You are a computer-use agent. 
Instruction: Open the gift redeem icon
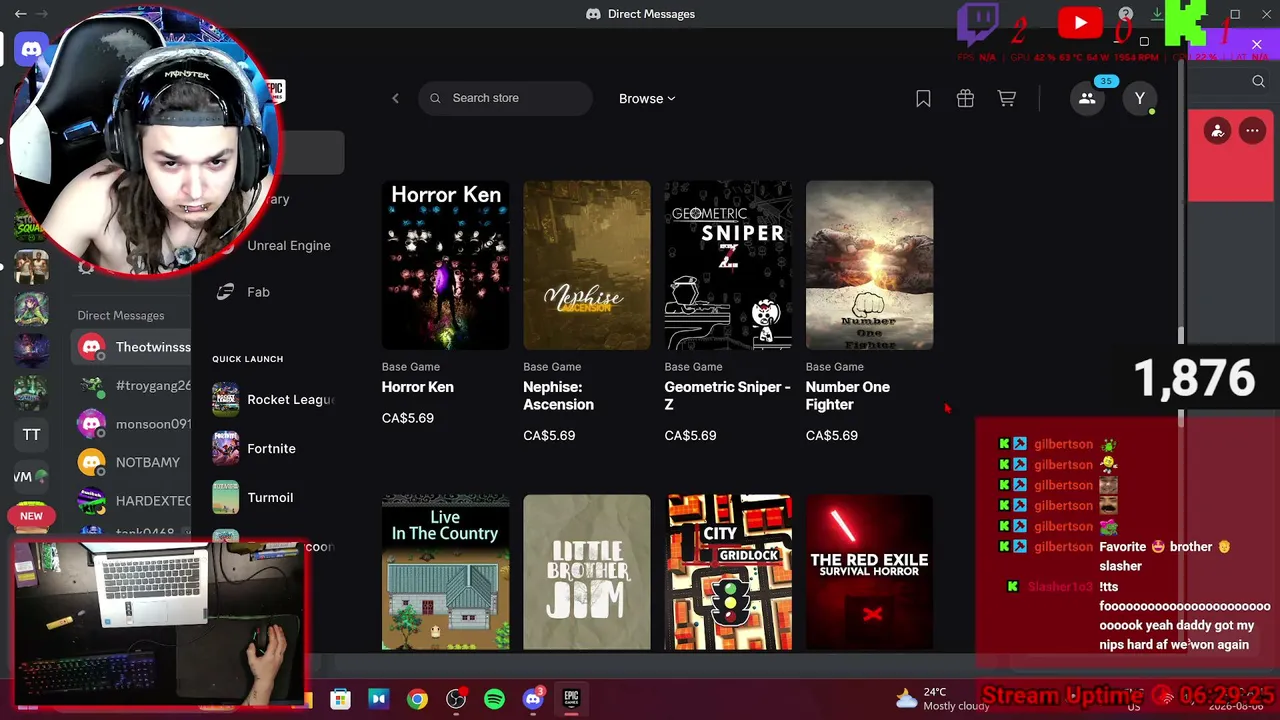965,98
